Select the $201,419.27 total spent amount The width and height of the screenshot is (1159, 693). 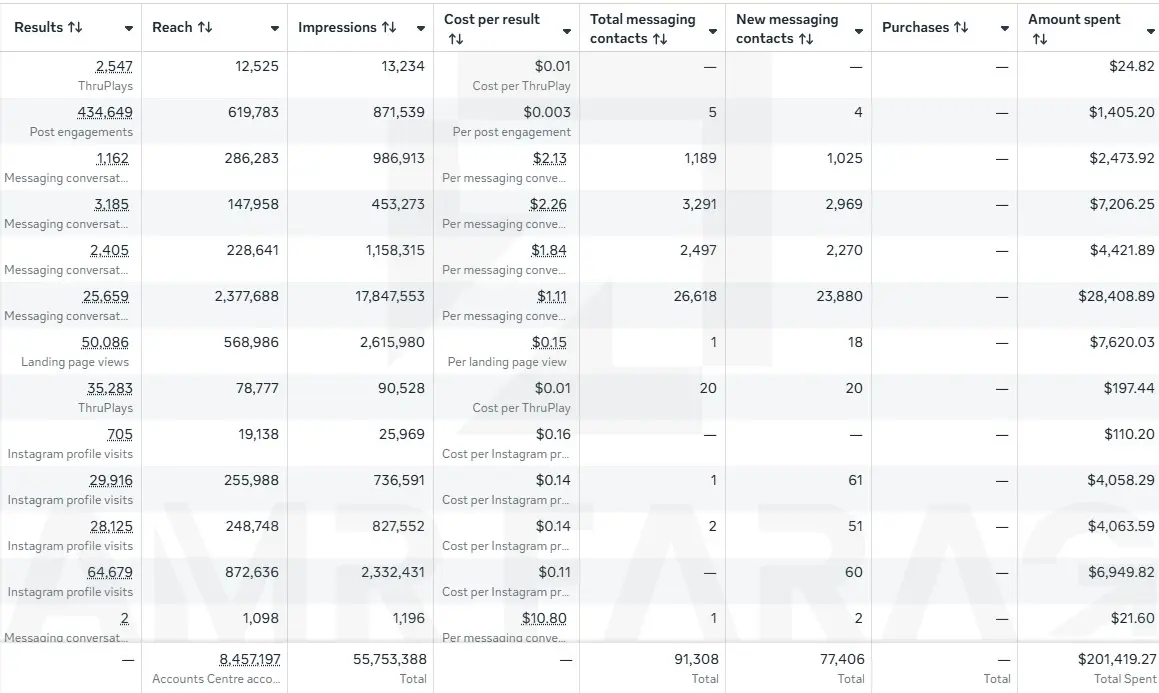[1117, 659]
